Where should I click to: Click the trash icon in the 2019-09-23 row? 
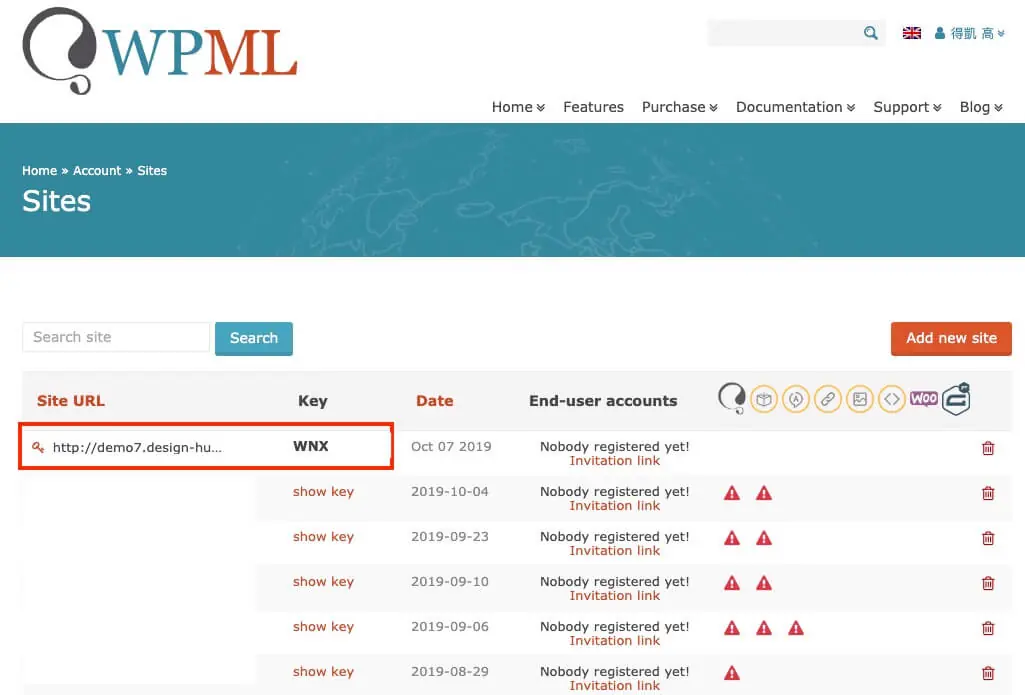[988, 538]
